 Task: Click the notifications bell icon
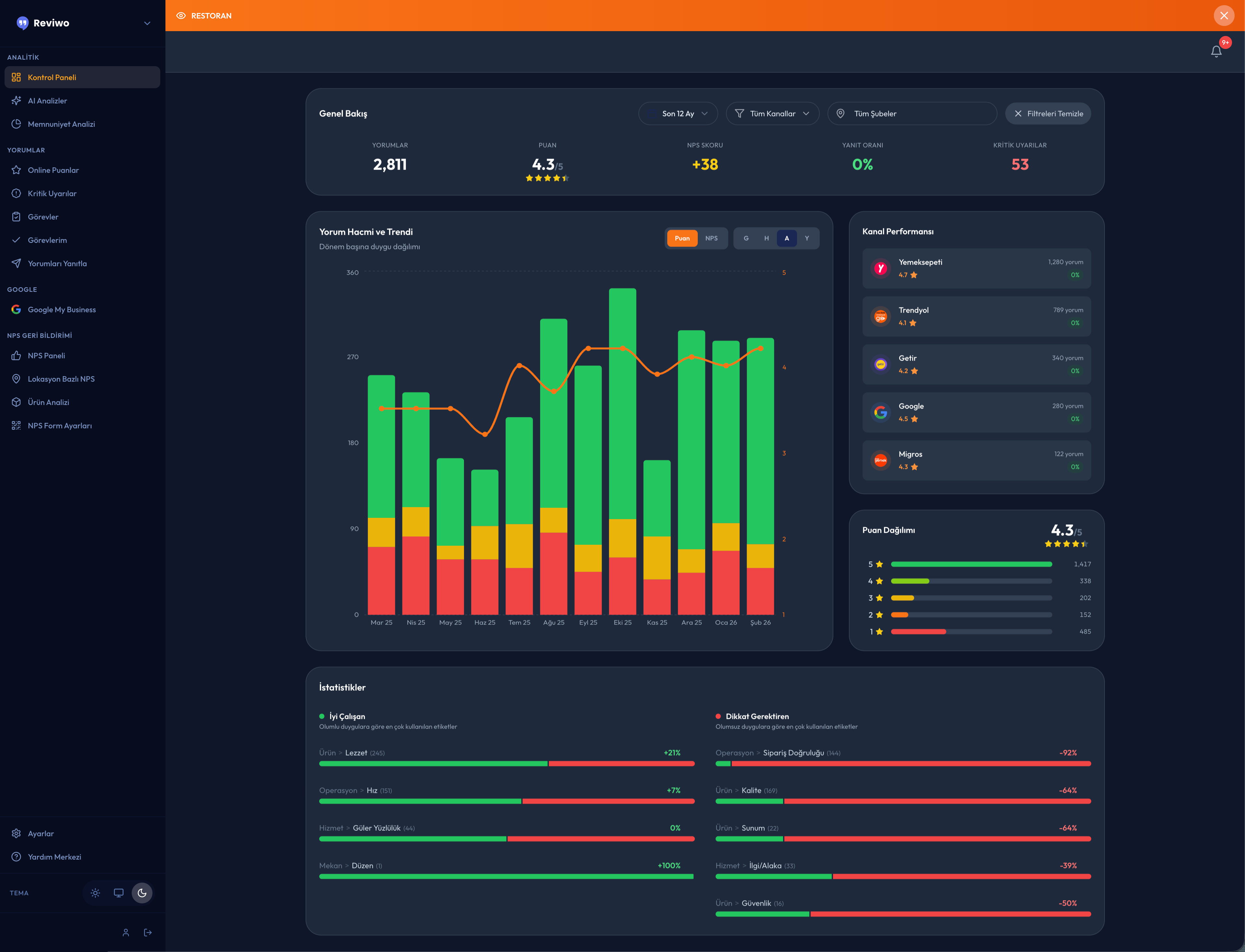[1215, 52]
